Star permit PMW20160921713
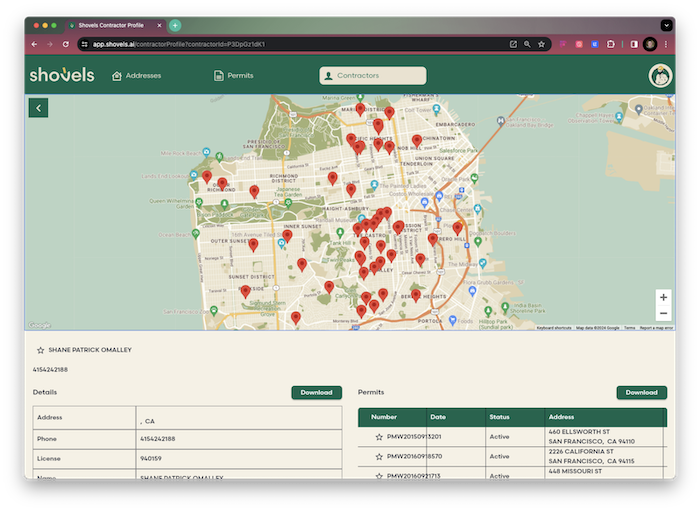The image size is (700, 511). click(379, 476)
